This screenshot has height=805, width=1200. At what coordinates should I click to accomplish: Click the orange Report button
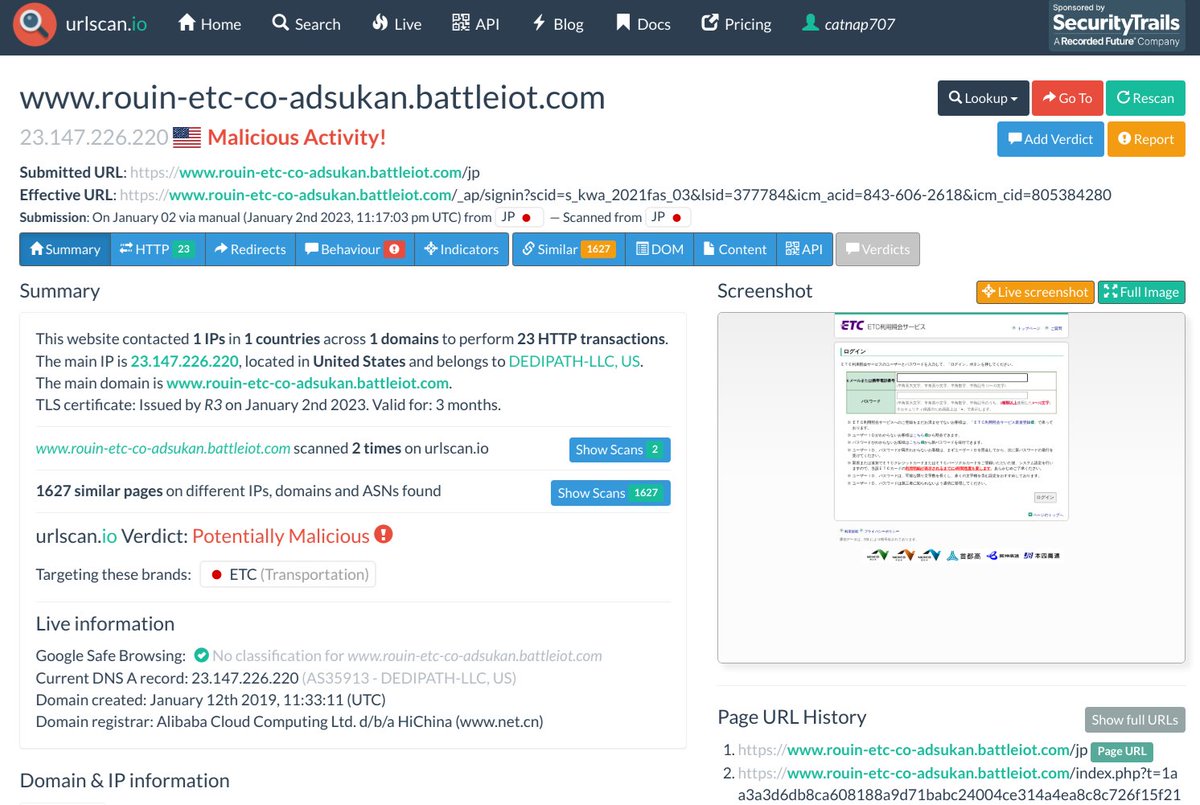(x=1146, y=139)
